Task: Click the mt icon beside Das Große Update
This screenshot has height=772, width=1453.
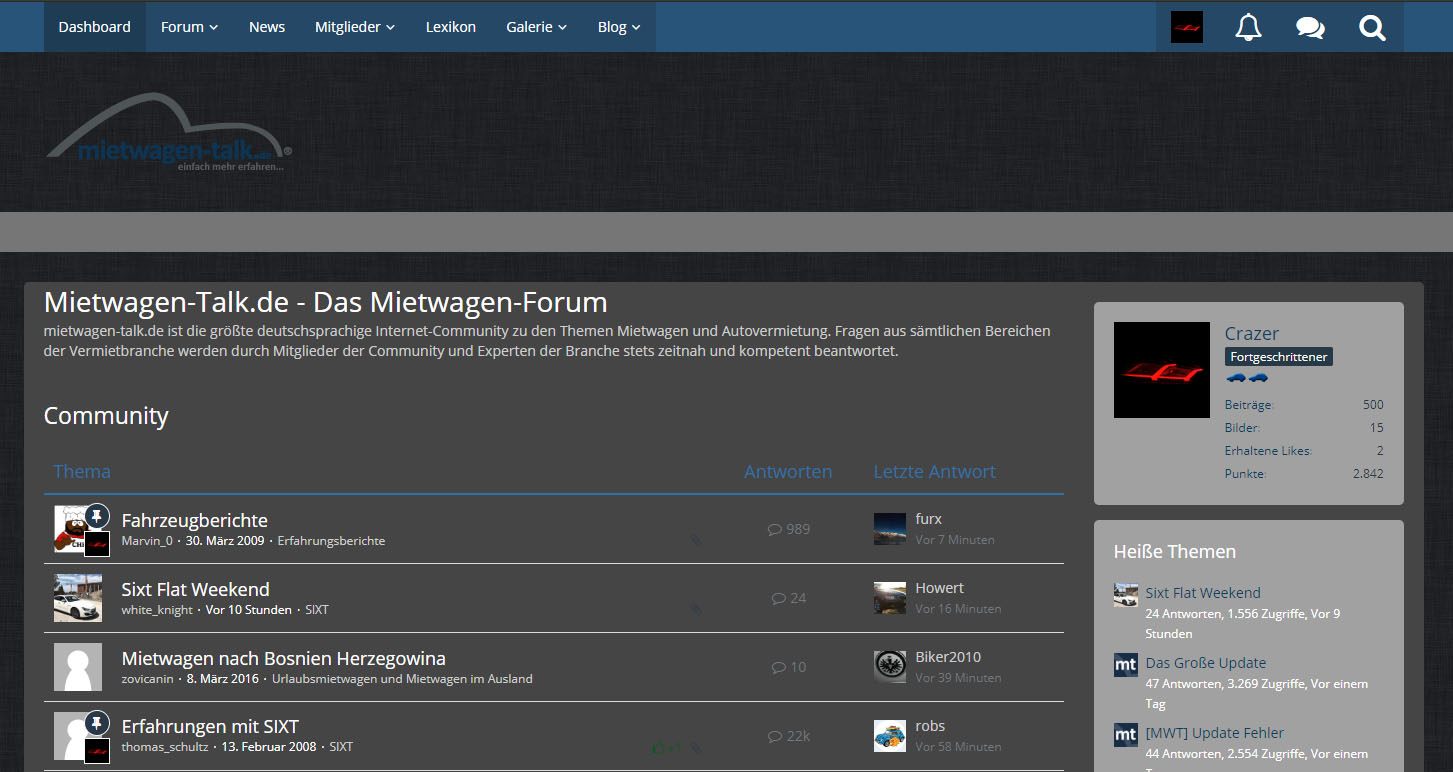Action: (x=1126, y=665)
